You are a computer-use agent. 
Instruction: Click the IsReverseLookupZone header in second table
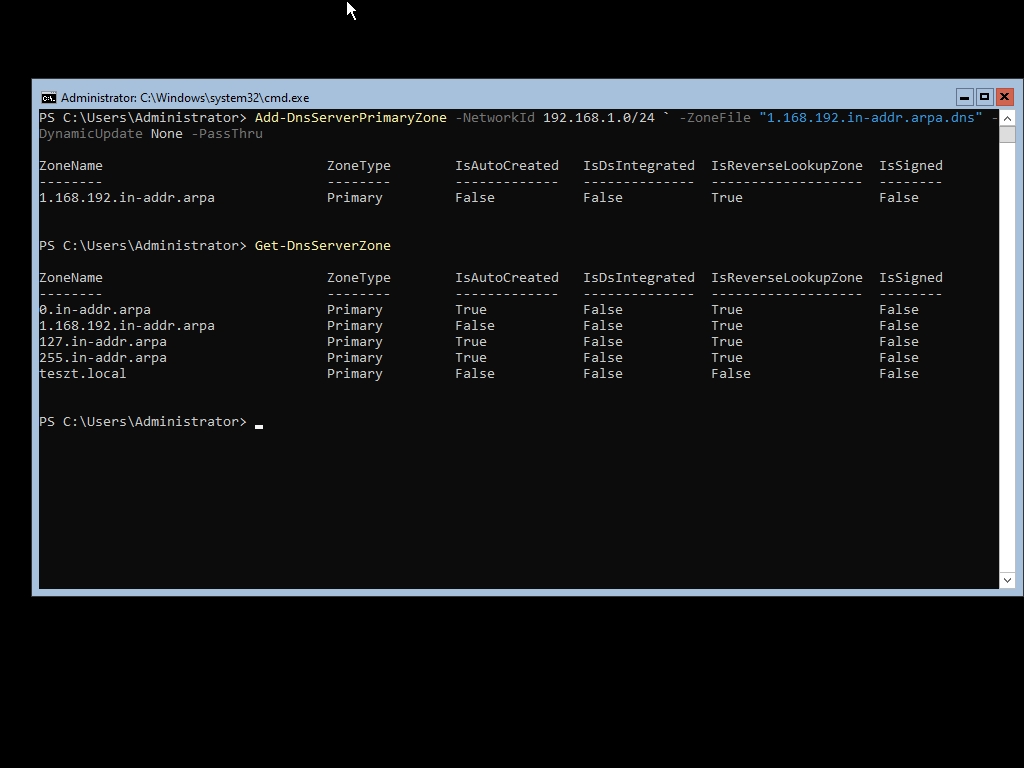pyautogui.click(x=786, y=278)
